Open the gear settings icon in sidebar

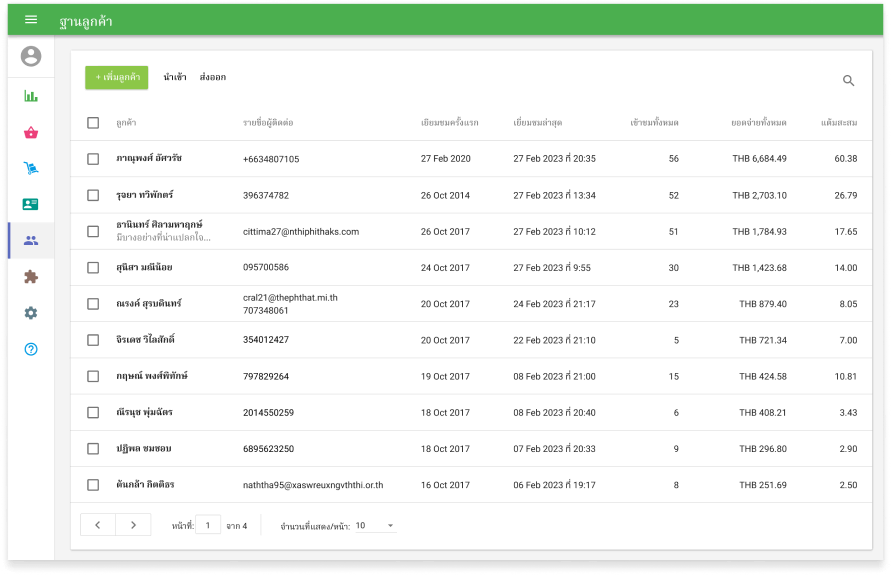click(x=31, y=313)
